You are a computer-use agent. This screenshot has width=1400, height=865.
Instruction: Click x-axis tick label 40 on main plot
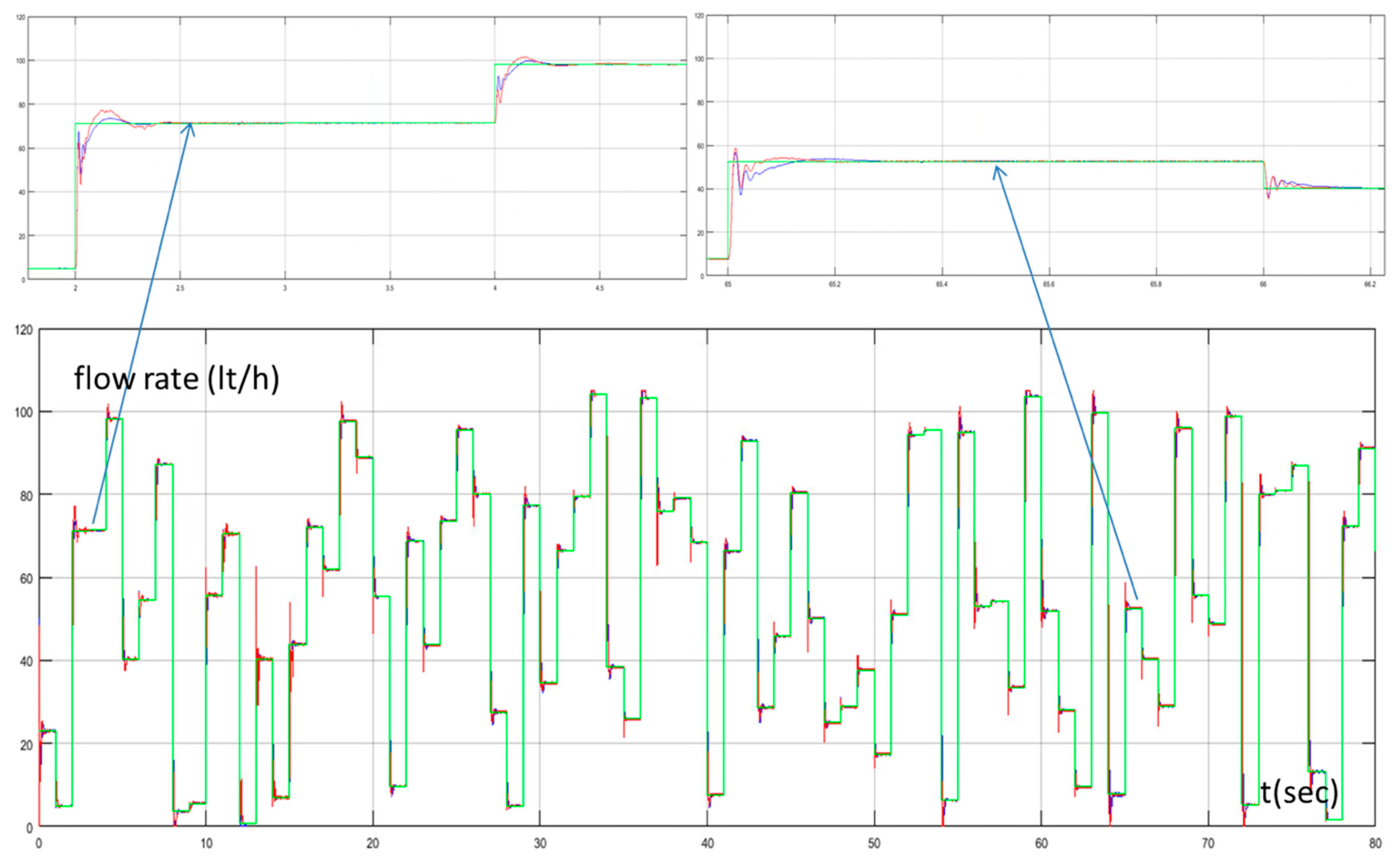(x=707, y=844)
